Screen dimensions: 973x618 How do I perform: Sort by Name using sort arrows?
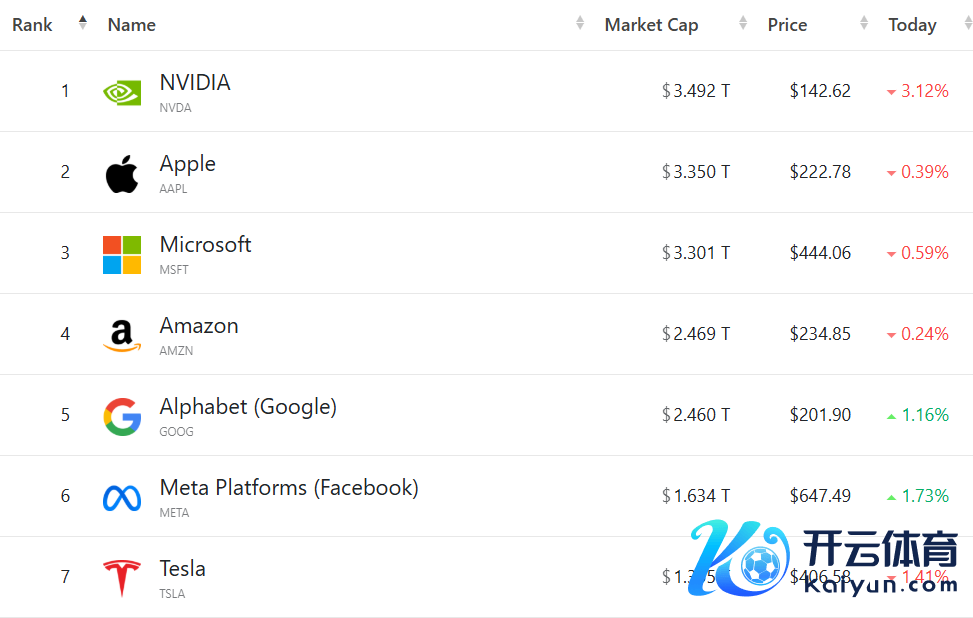tap(580, 23)
